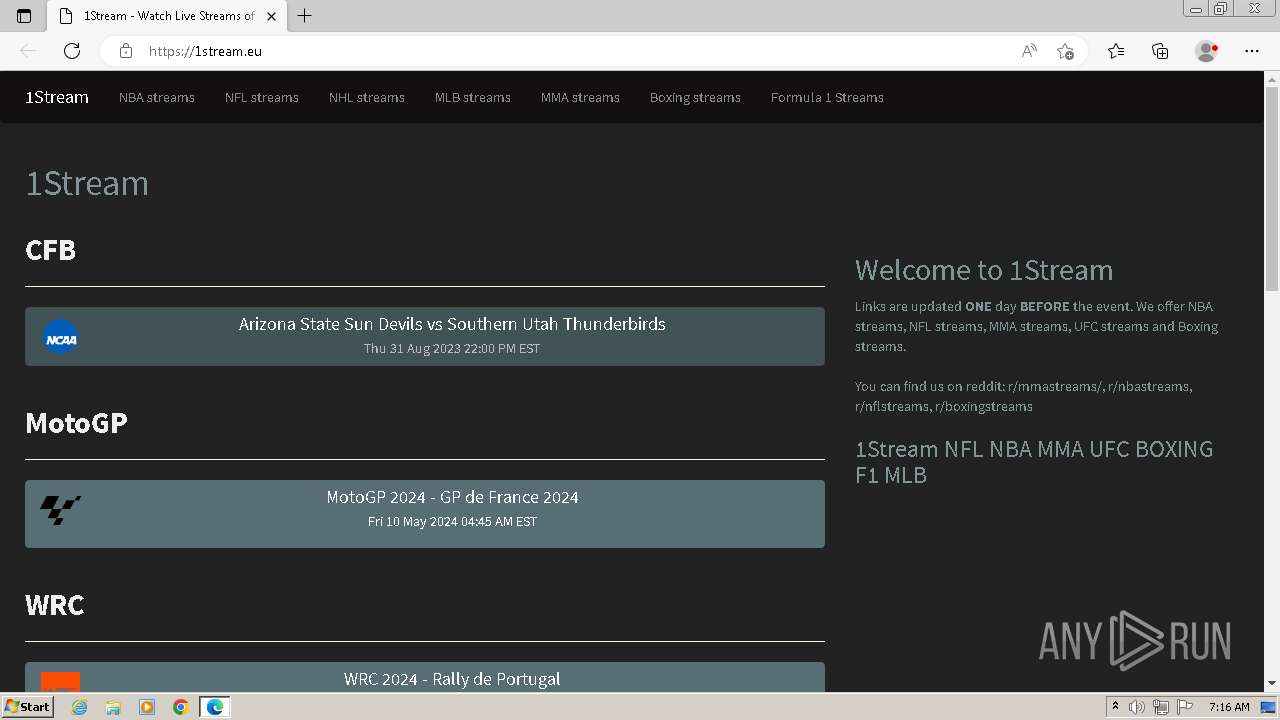Click the NCAA logo icon
1280x720 pixels.
click(61, 337)
